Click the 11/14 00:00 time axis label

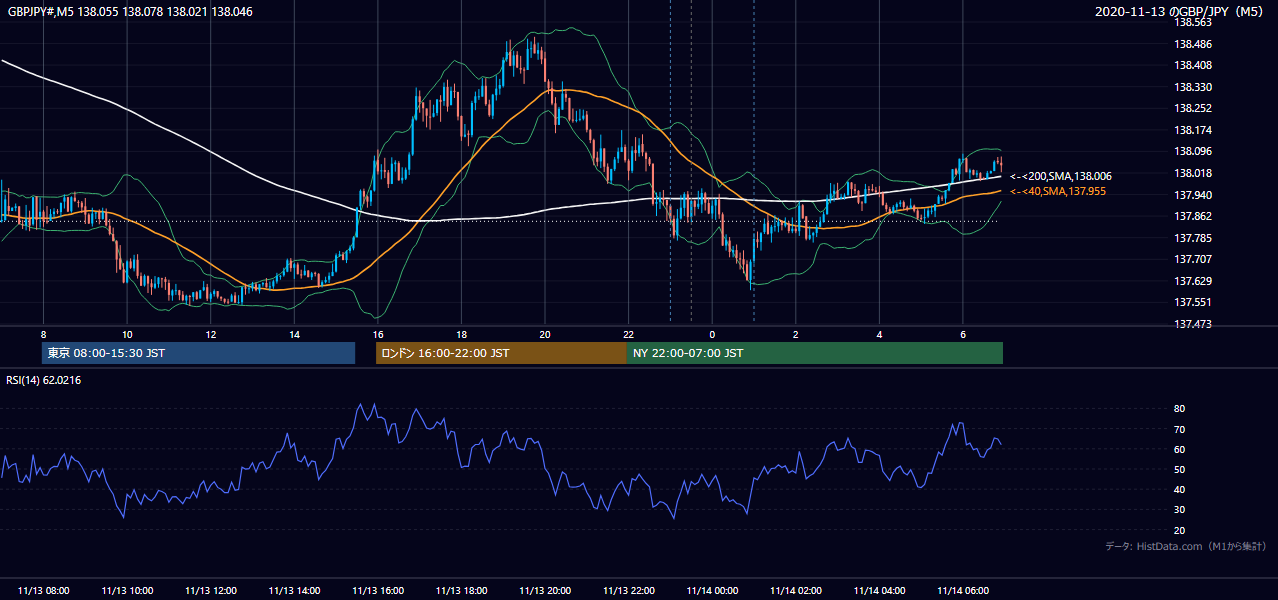pyautogui.click(x=712, y=591)
